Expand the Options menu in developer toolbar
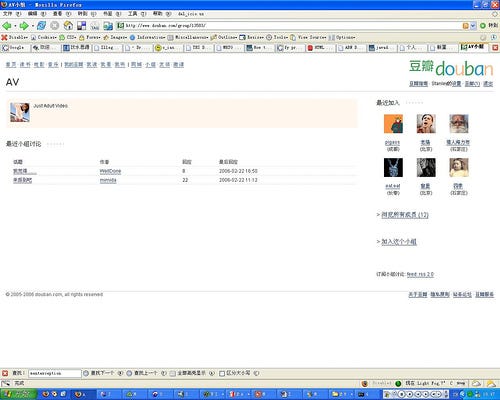 [x=342, y=37]
